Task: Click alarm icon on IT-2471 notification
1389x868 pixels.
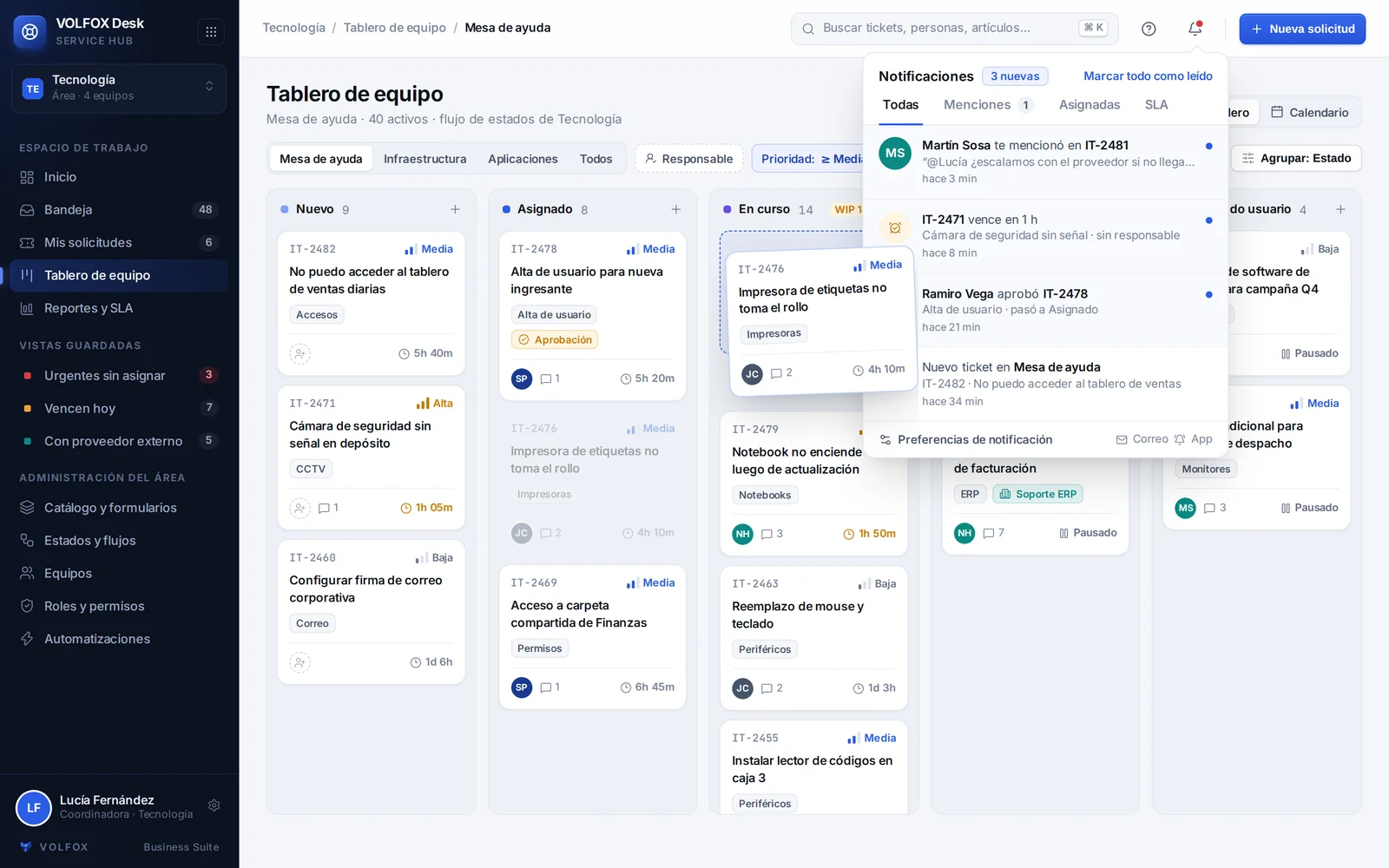Action: (x=895, y=227)
